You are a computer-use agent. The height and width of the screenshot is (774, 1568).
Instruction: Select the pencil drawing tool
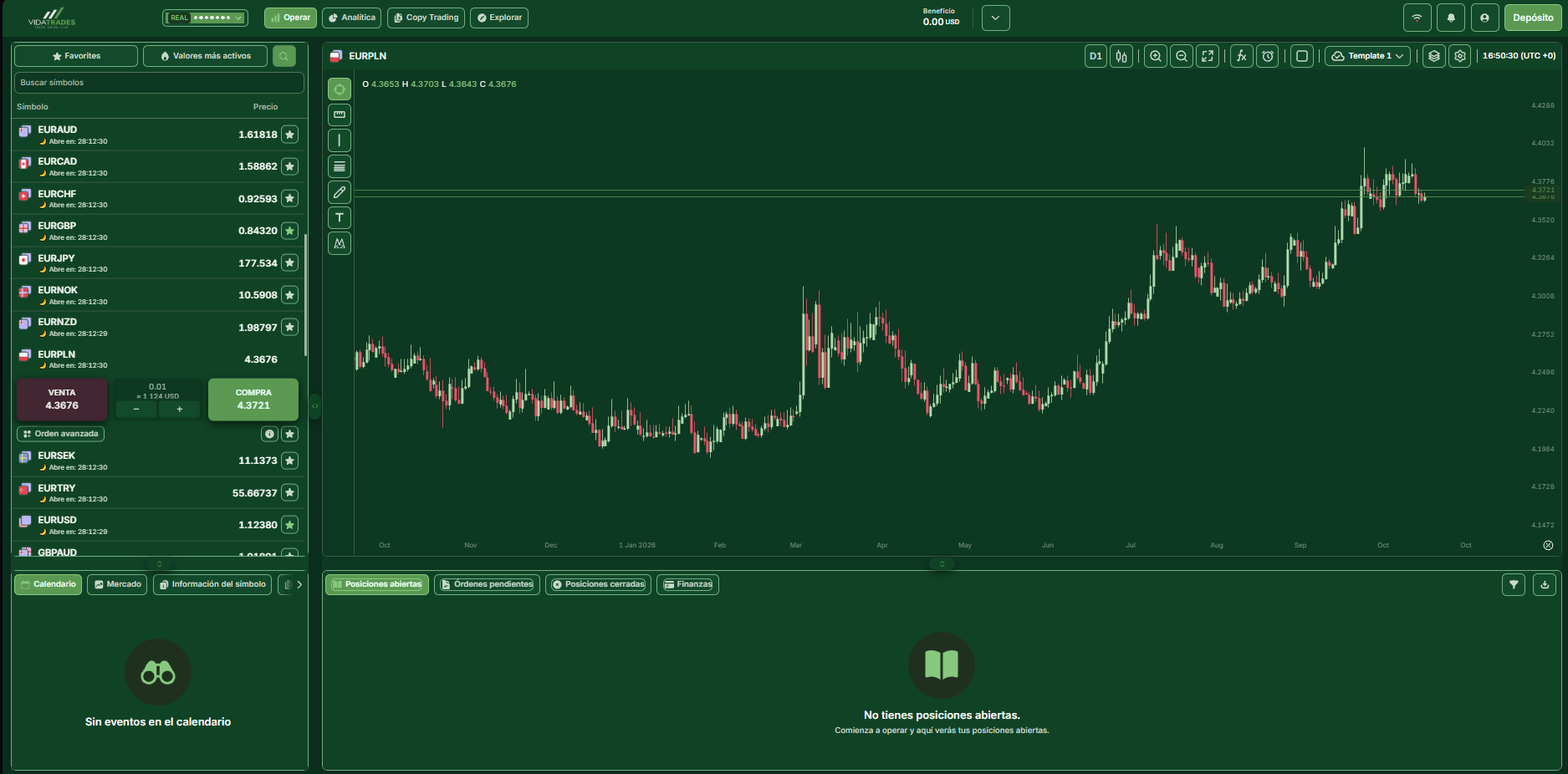(x=340, y=192)
